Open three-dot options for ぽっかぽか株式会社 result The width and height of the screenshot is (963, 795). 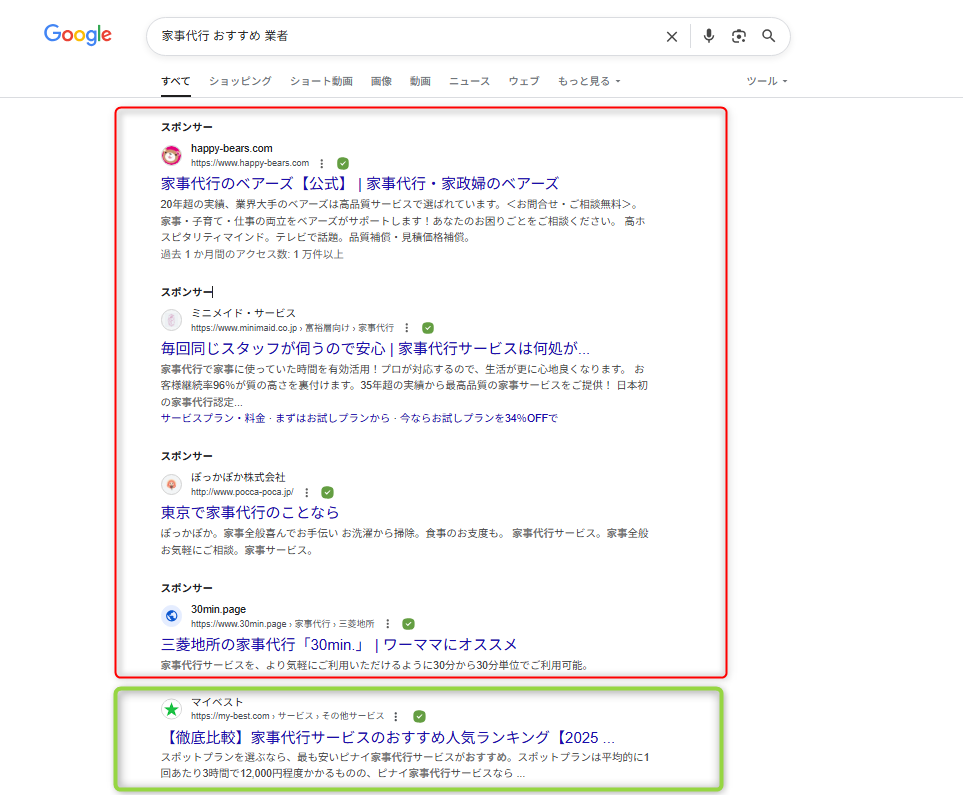point(307,493)
